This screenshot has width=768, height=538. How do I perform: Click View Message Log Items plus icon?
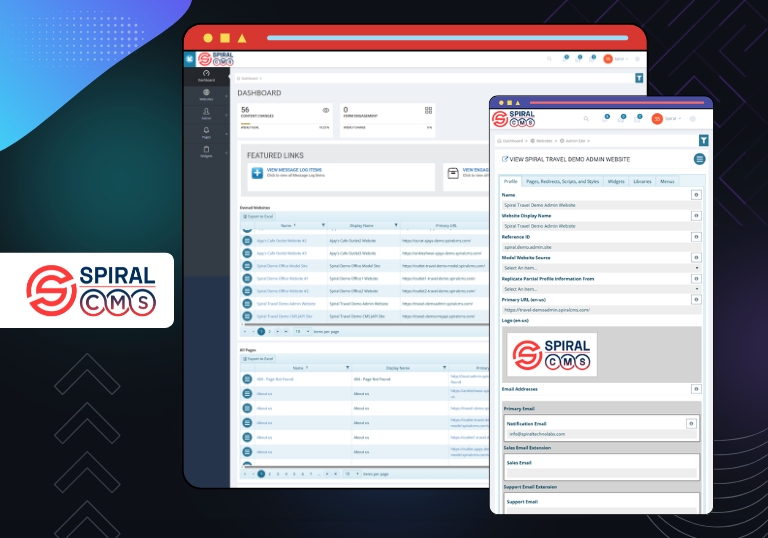(257, 173)
